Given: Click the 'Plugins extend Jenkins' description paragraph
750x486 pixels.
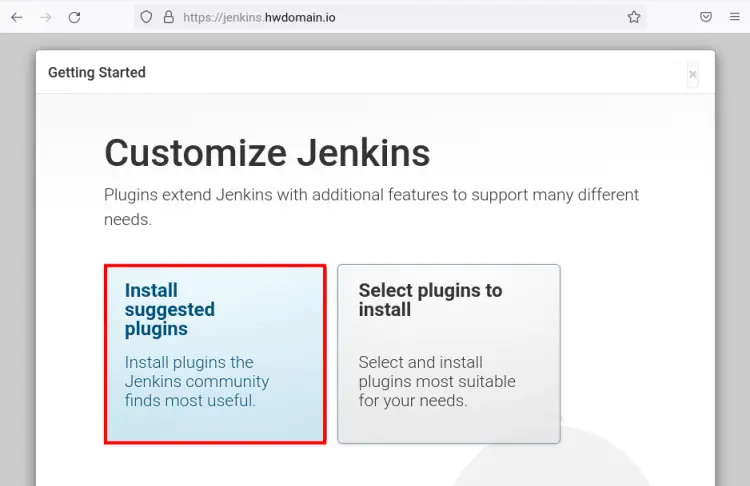Looking at the screenshot, I should click(x=370, y=206).
